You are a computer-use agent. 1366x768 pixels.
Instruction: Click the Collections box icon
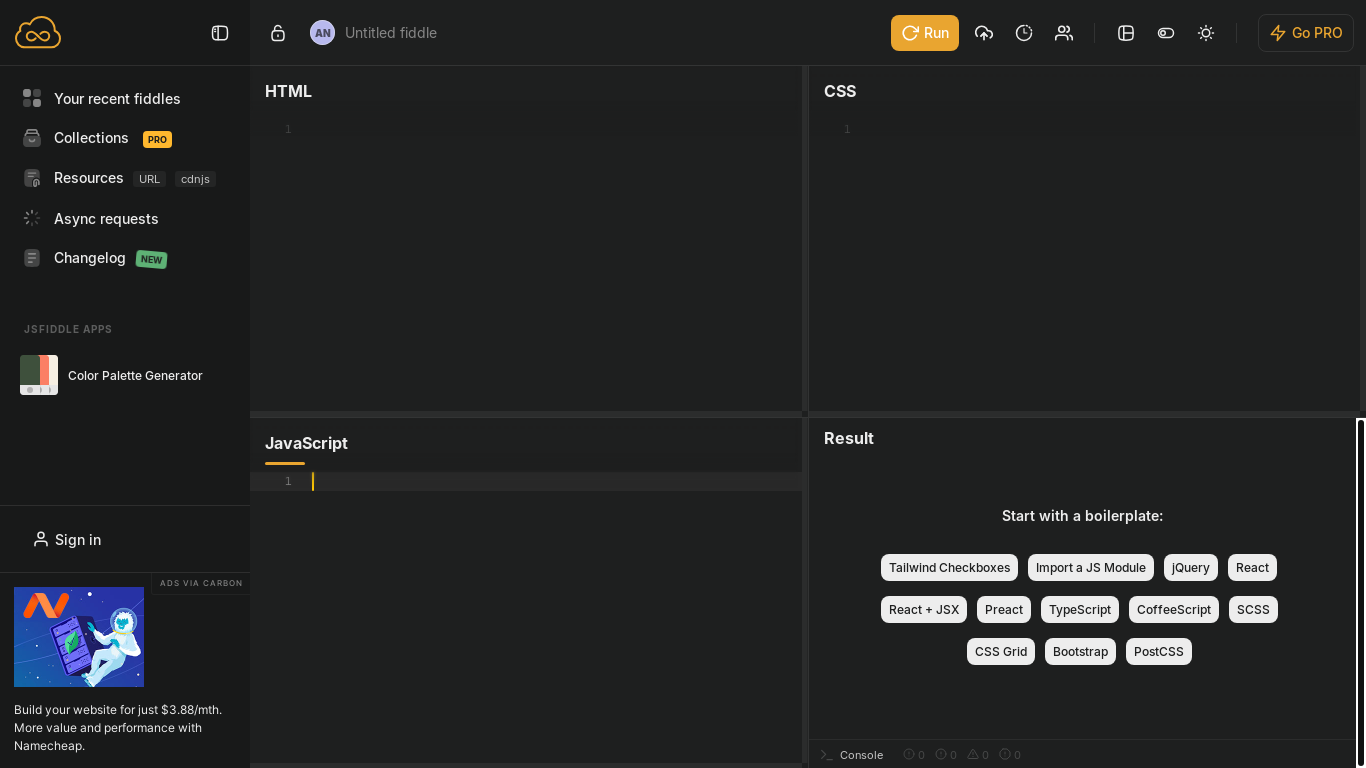point(32,138)
